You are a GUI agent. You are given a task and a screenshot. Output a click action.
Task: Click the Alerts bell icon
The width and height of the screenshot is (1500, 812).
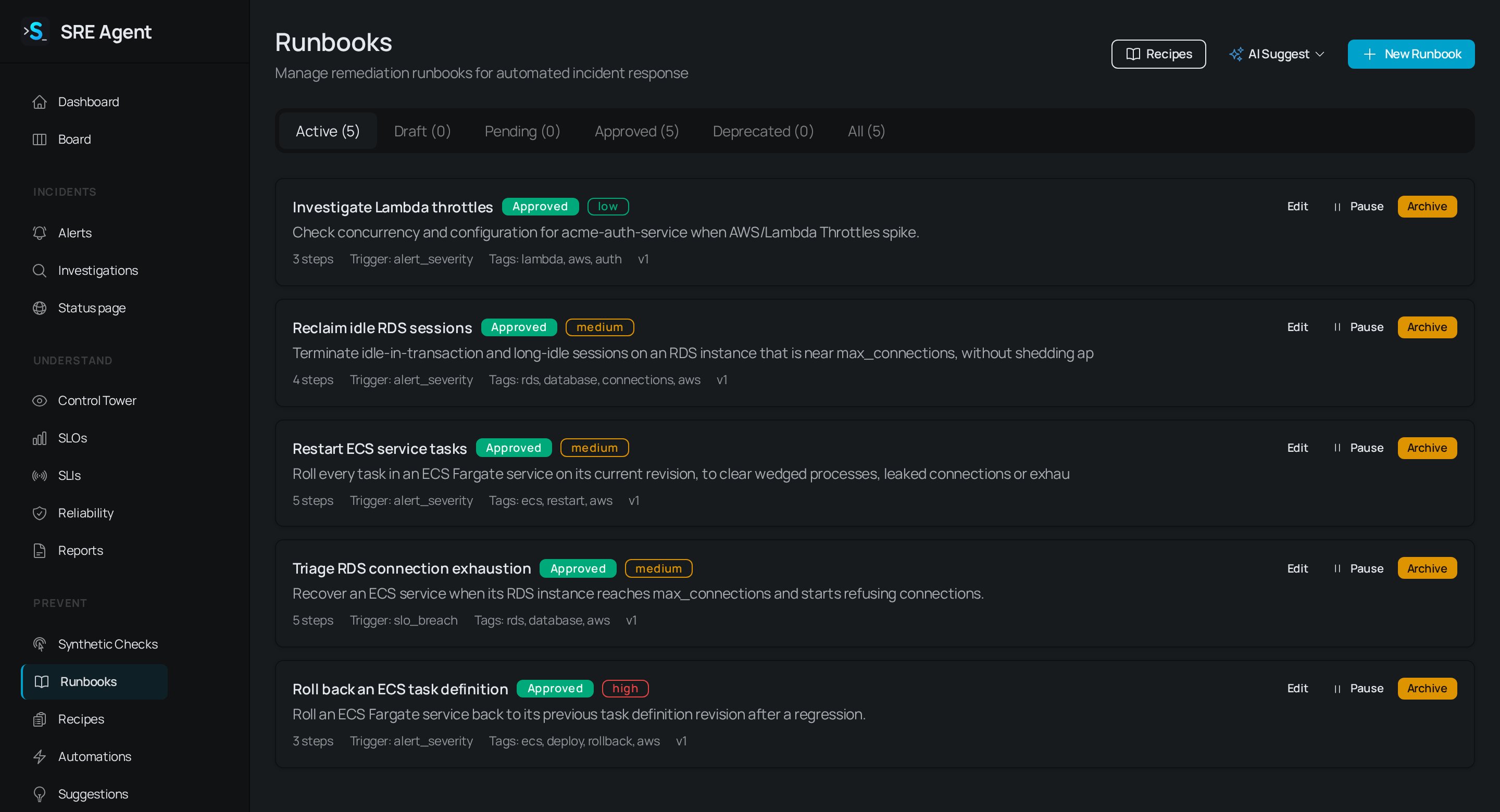point(40,233)
